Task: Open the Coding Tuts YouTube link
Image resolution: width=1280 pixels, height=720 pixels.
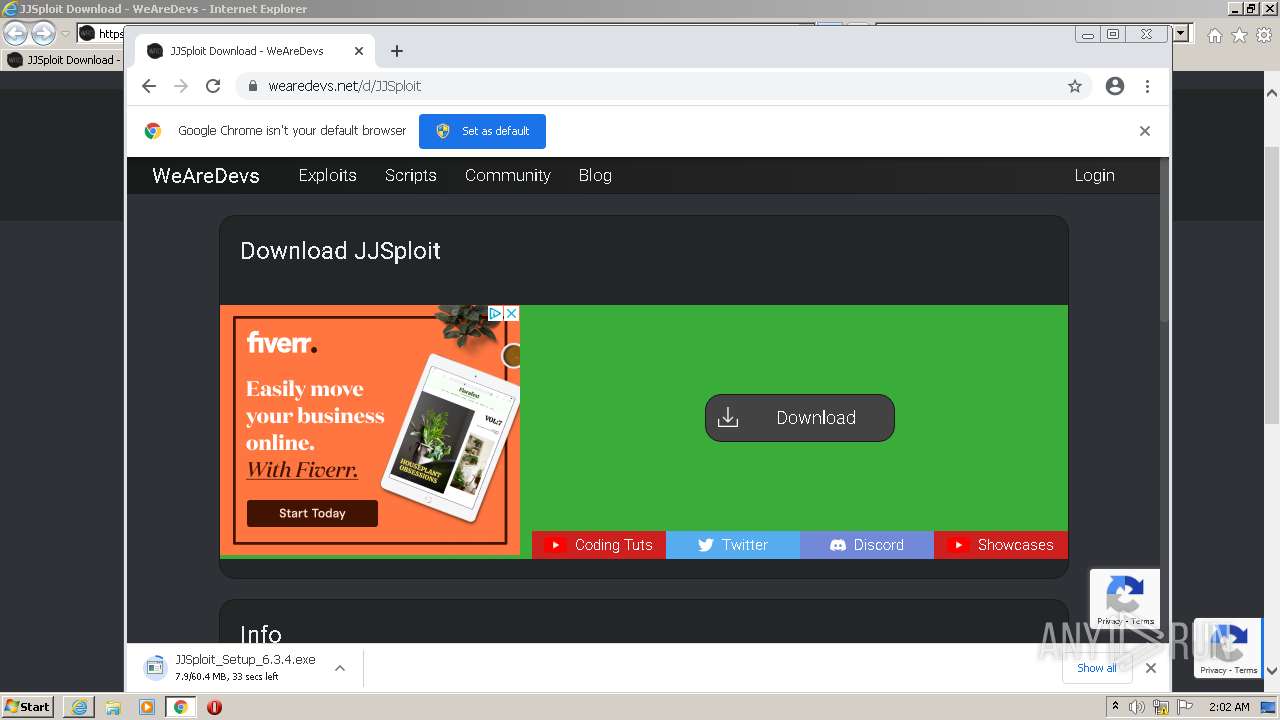Action: [x=599, y=545]
